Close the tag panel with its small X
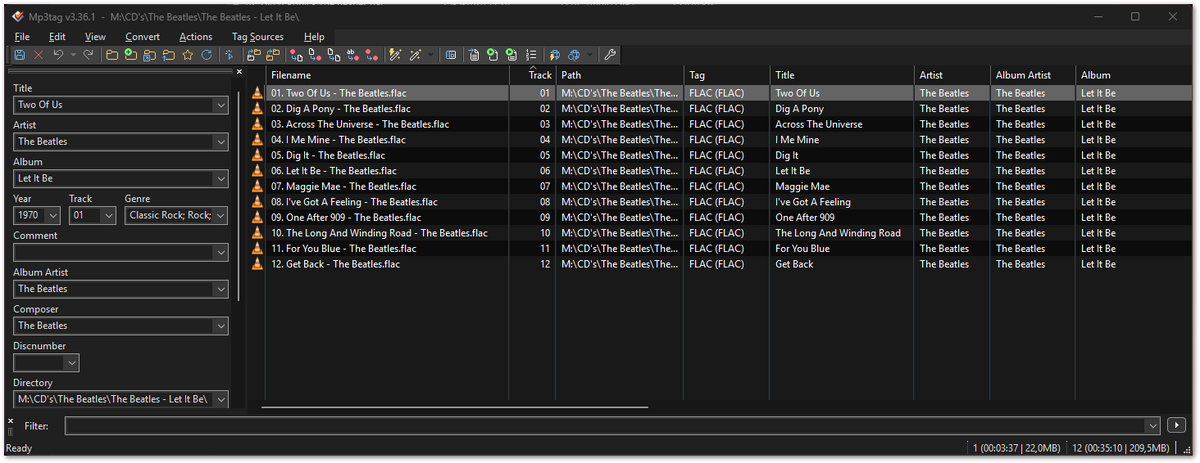The image size is (1200, 463). (x=239, y=72)
